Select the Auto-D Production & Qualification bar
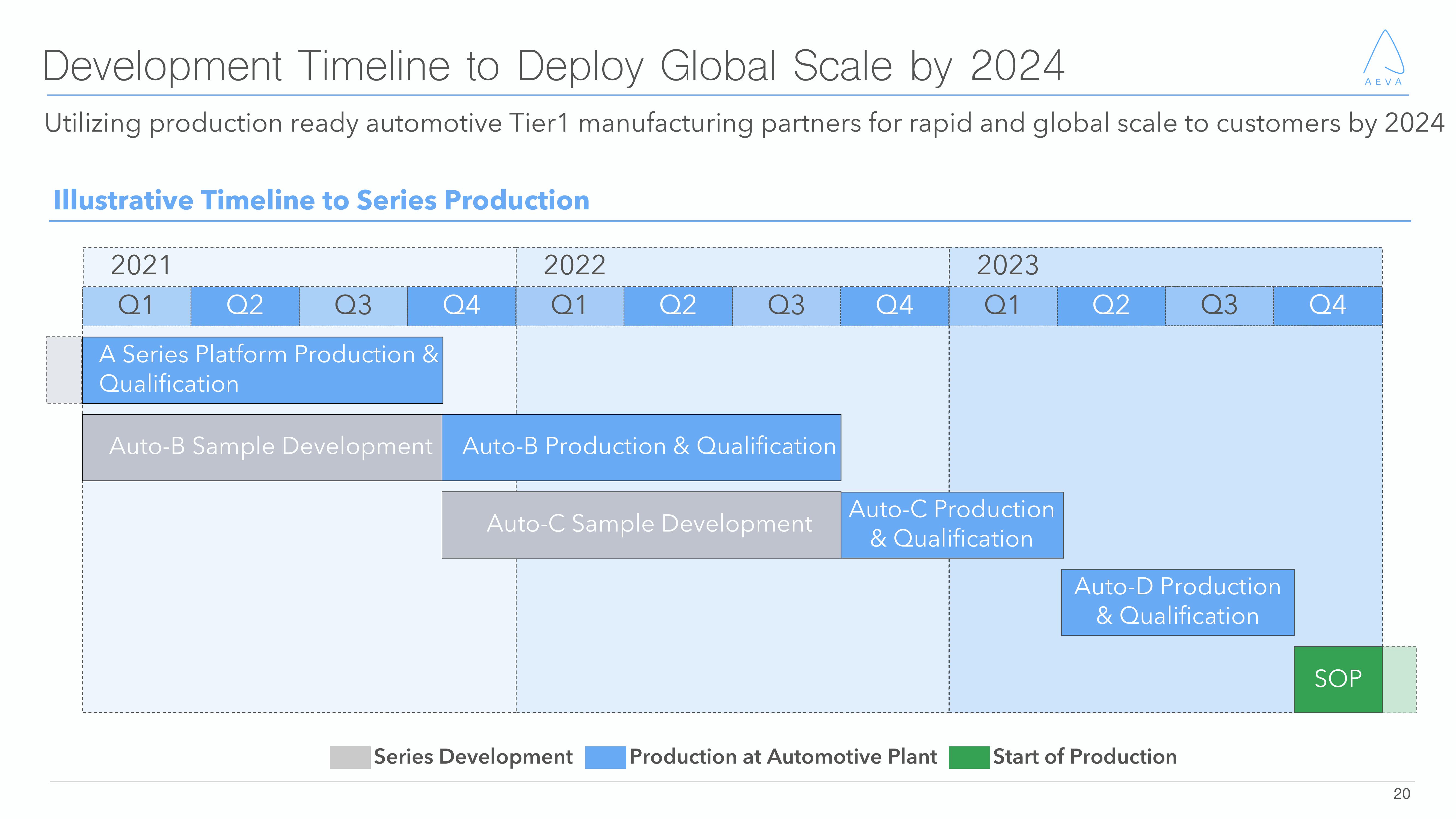Viewport: 1456px width, 819px height. point(1178,603)
